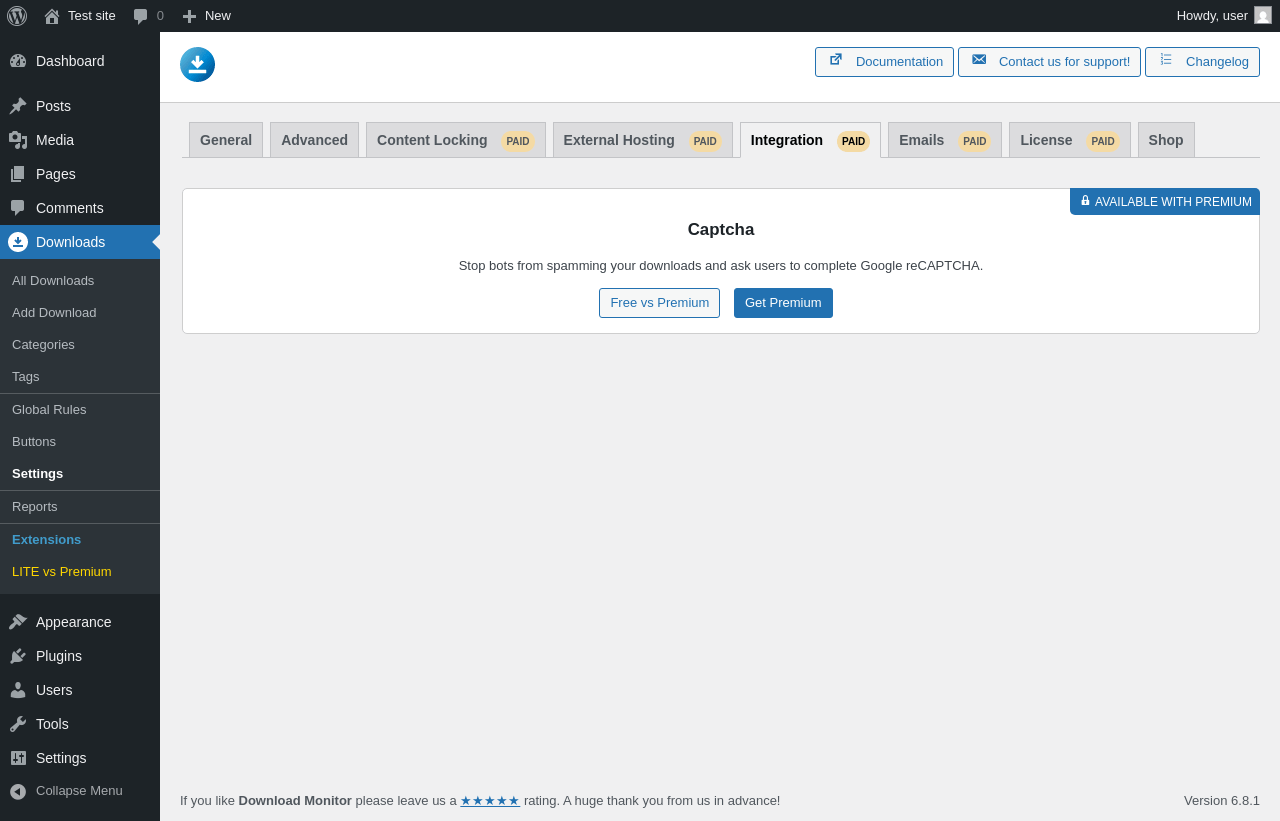Click the New label in admin bar
The width and height of the screenshot is (1280, 821).
[218, 16]
